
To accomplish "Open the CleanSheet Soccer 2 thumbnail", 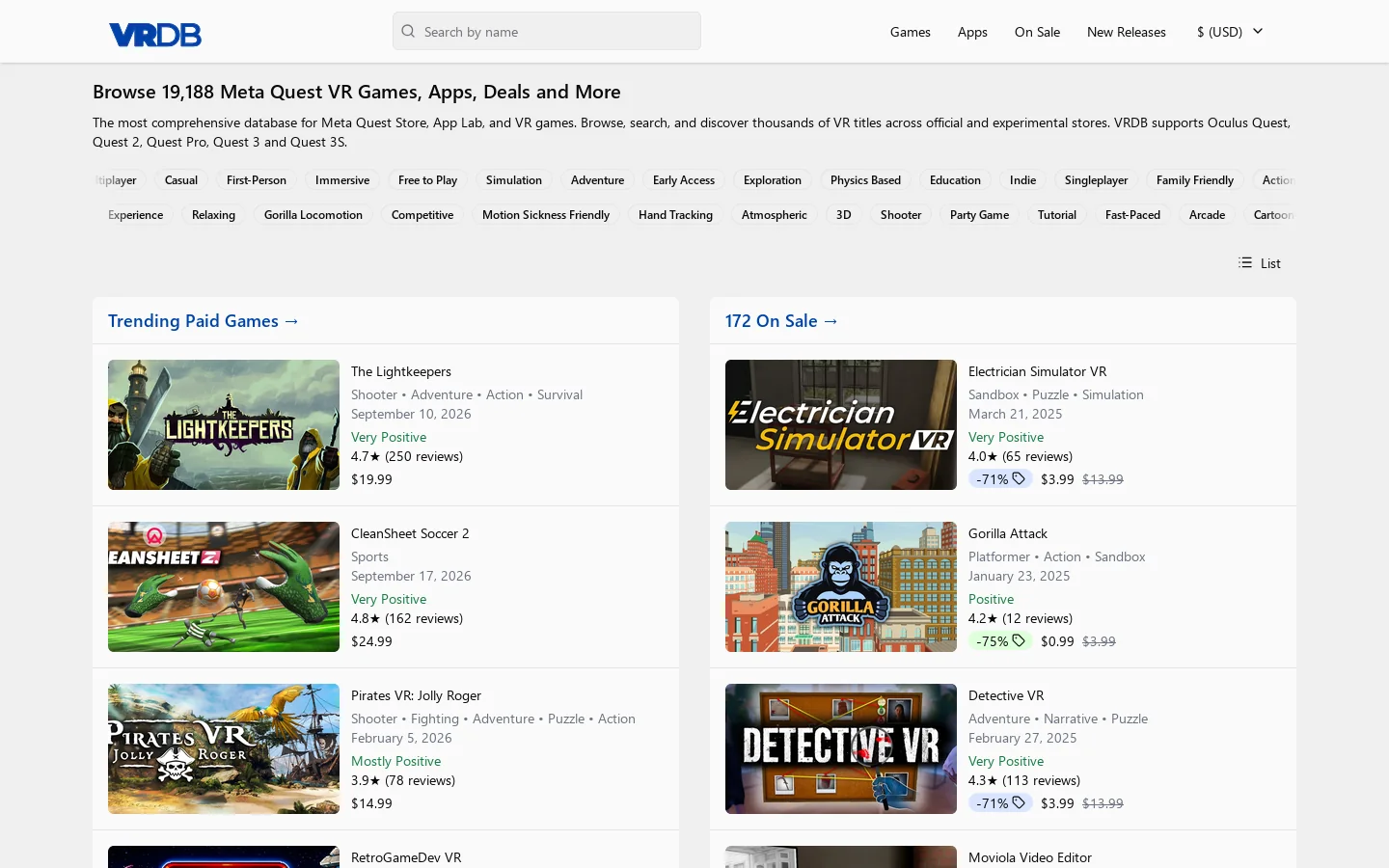I will 224,586.
